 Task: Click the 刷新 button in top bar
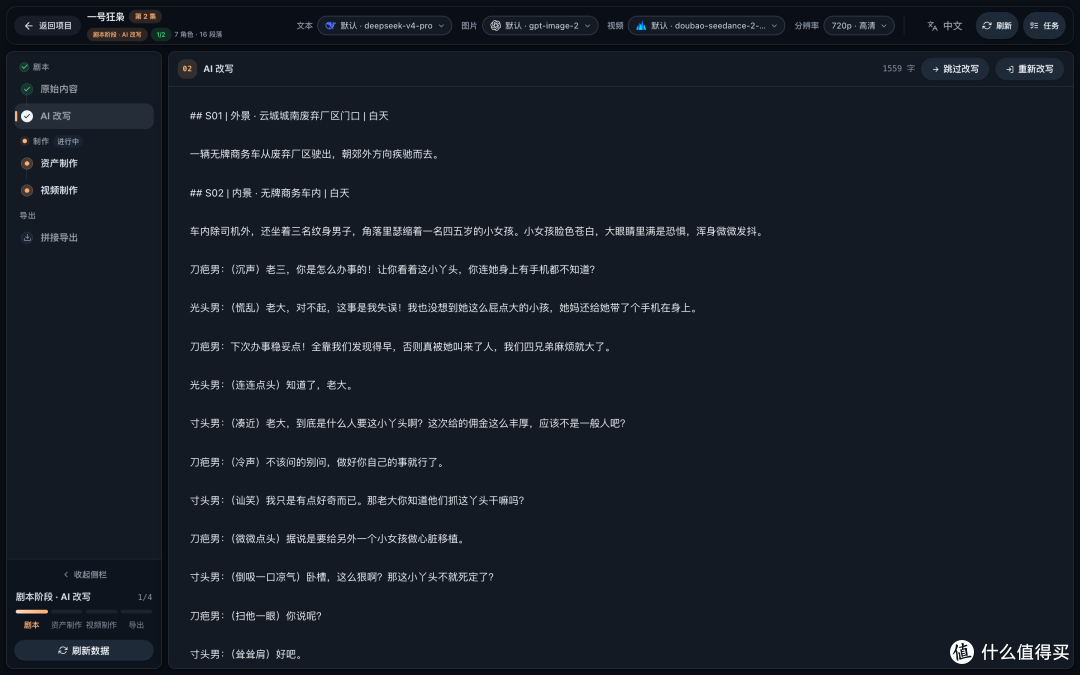997,25
